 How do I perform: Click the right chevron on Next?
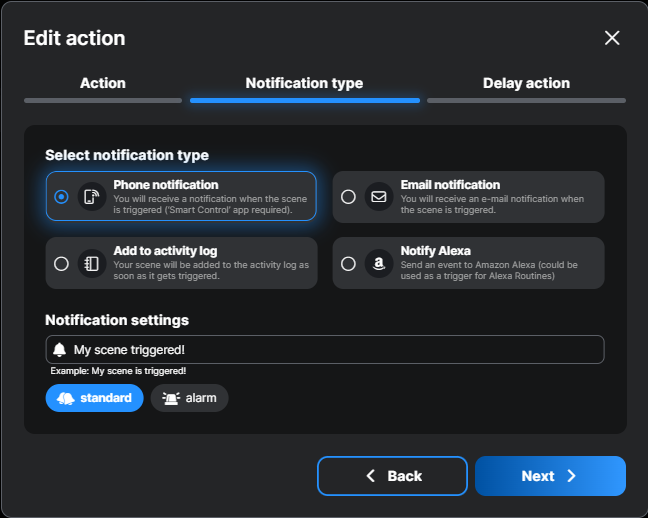point(572,476)
